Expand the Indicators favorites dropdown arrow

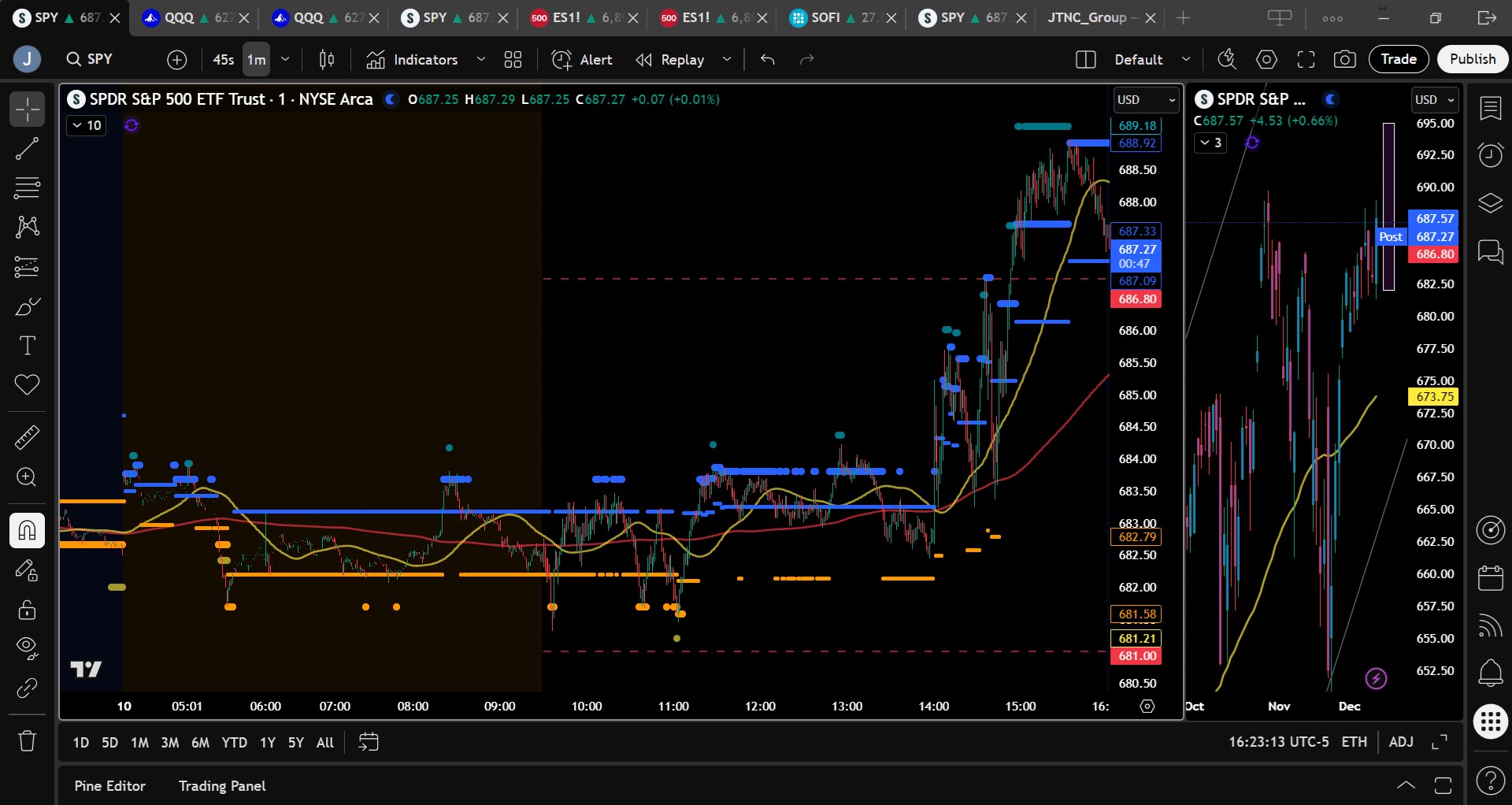[x=481, y=60]
